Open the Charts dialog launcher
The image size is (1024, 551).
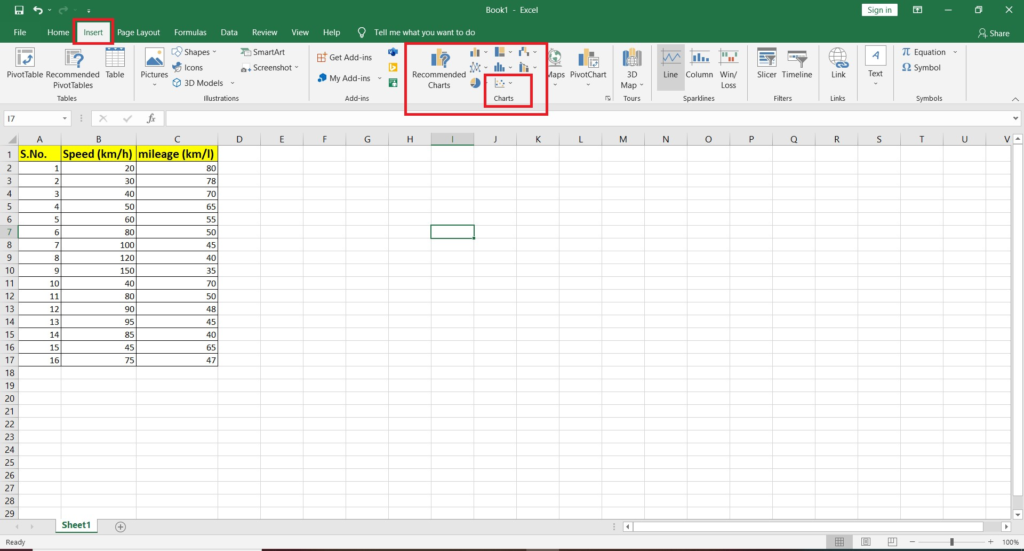click(x=607, y=99)
